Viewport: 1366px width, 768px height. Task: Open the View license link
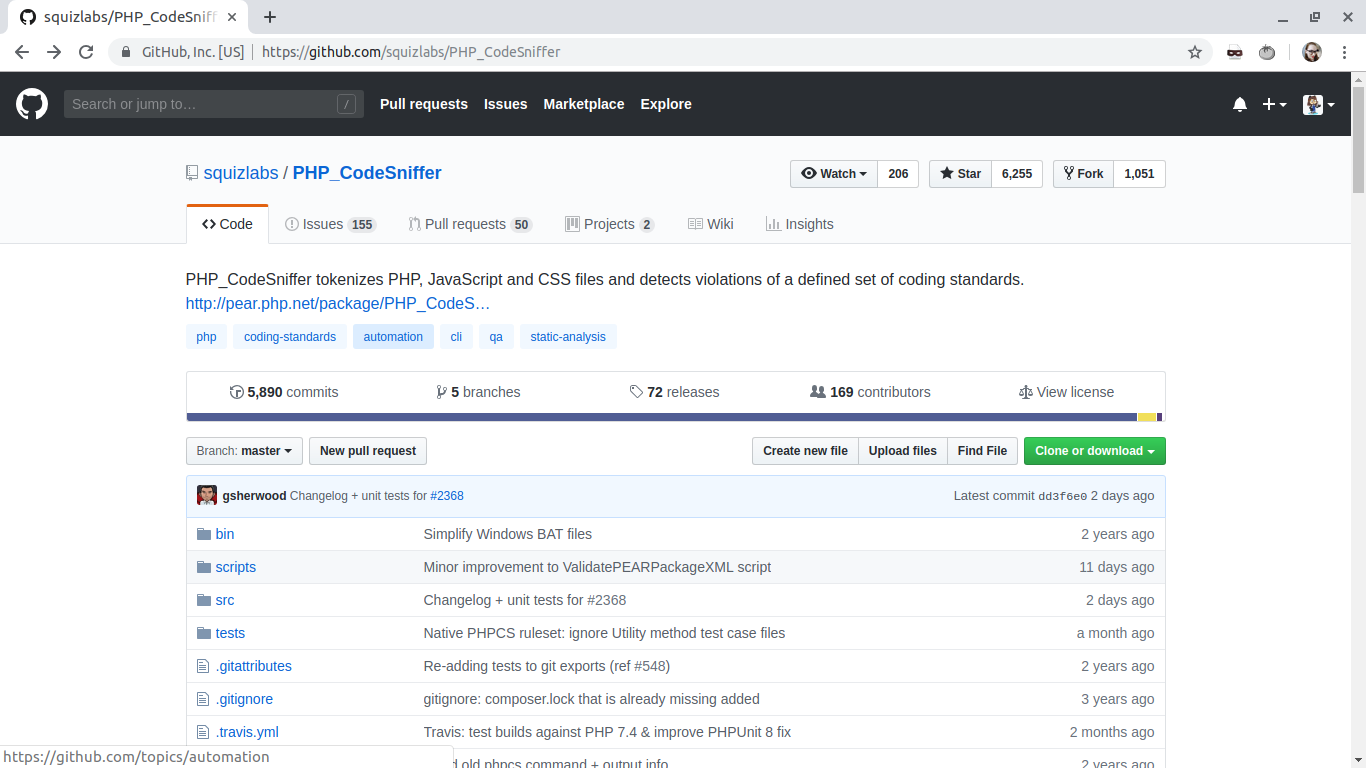pos(1066,392)
